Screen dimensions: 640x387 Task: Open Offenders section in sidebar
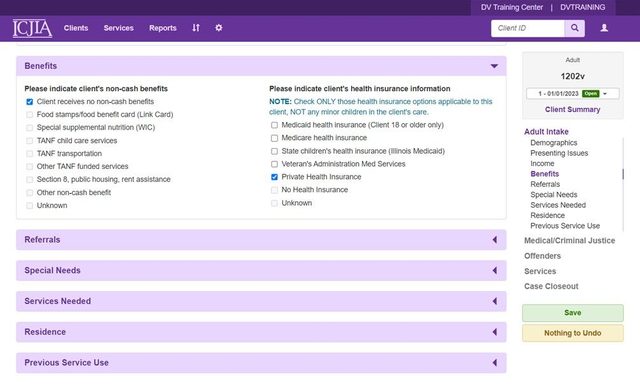[x=542, y=256]
